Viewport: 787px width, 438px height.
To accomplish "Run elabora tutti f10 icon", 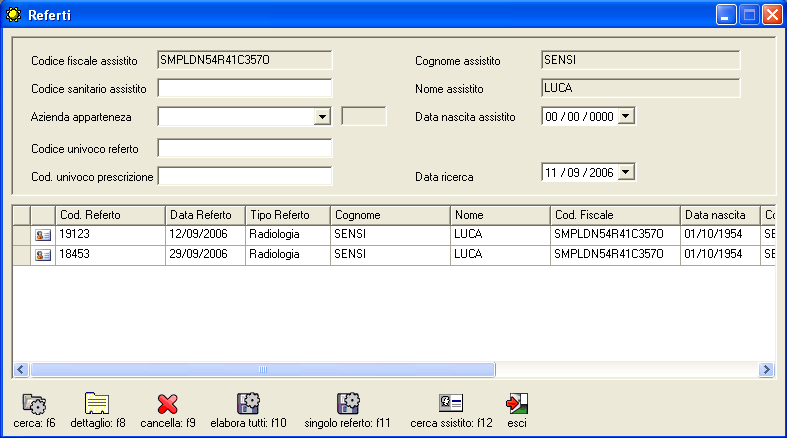I will [x=248, y=404].
